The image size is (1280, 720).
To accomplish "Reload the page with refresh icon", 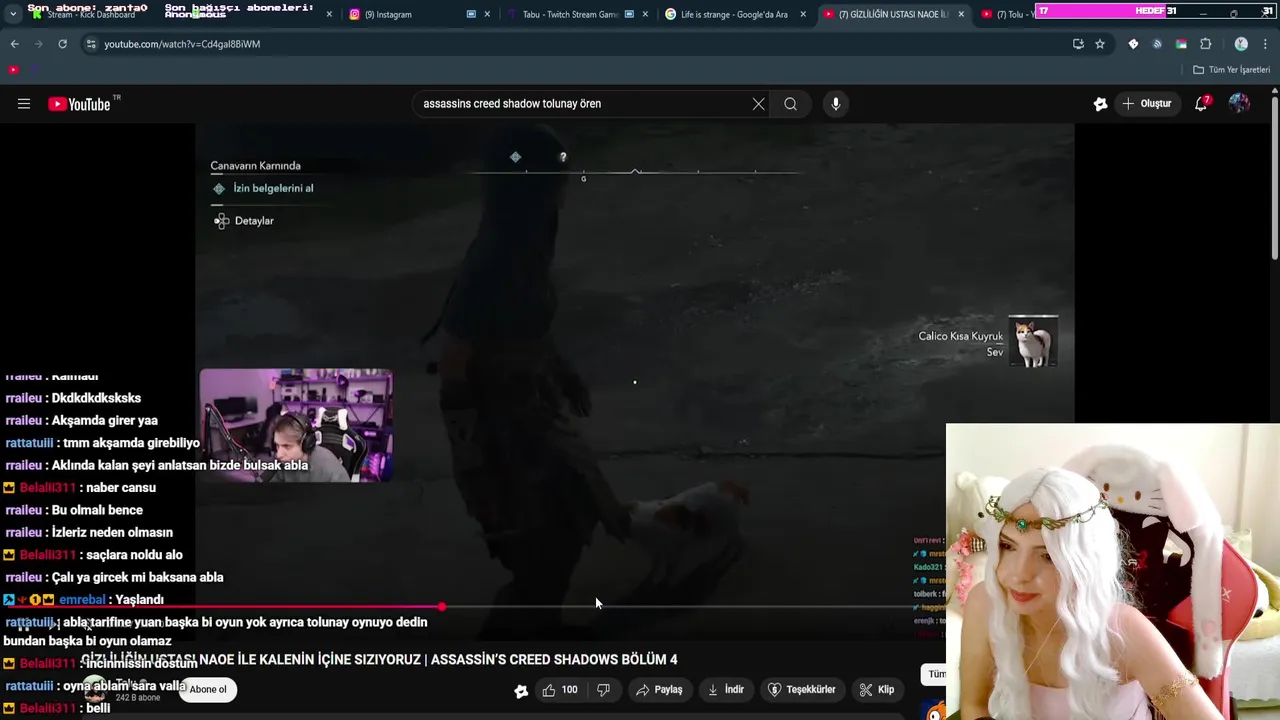I will pos(62,44).
